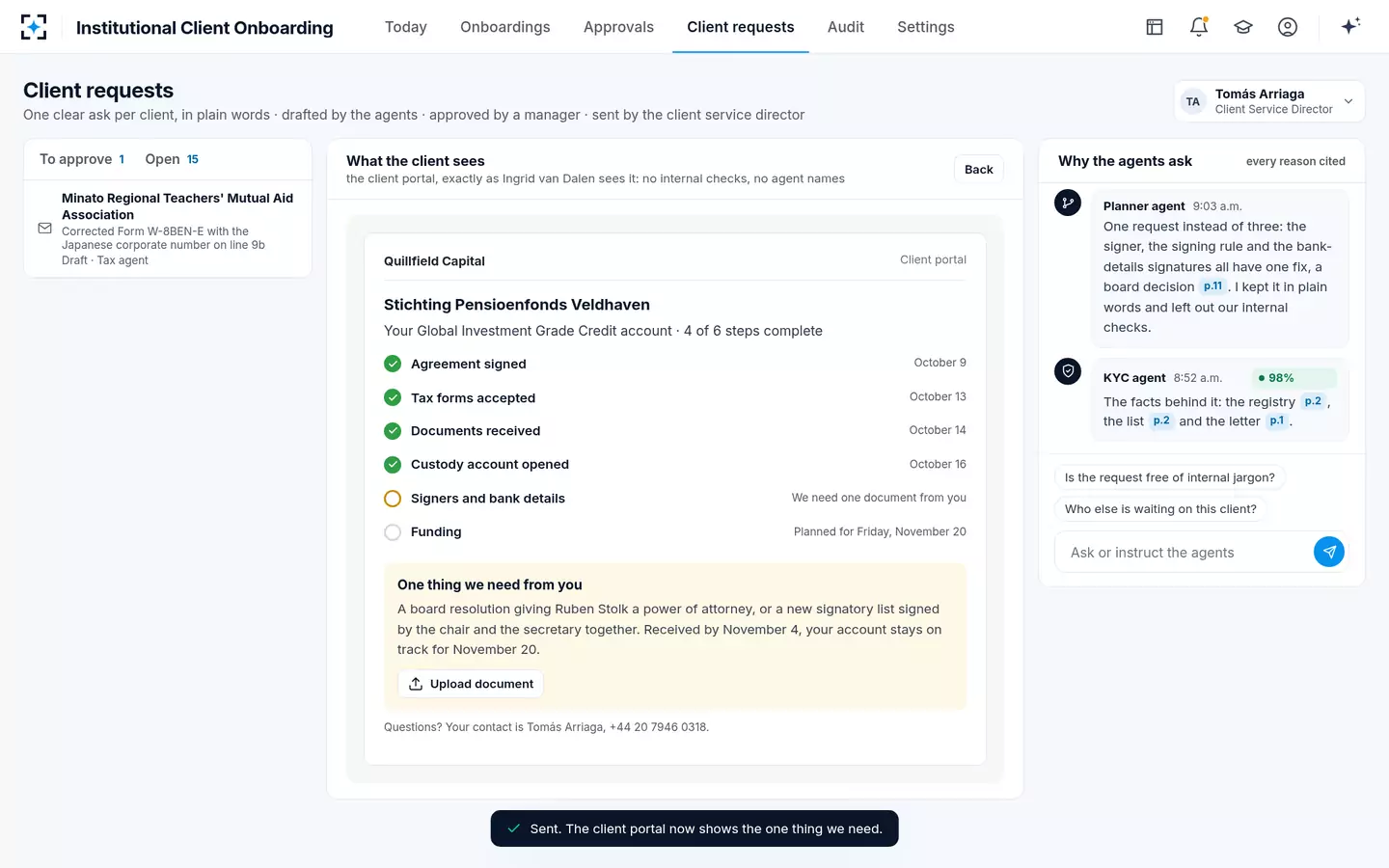Viewport: 1389px width, 868px height.
Task: Click 'We need one document from you'
Action: pyautogui.click(x=879, y=498)
